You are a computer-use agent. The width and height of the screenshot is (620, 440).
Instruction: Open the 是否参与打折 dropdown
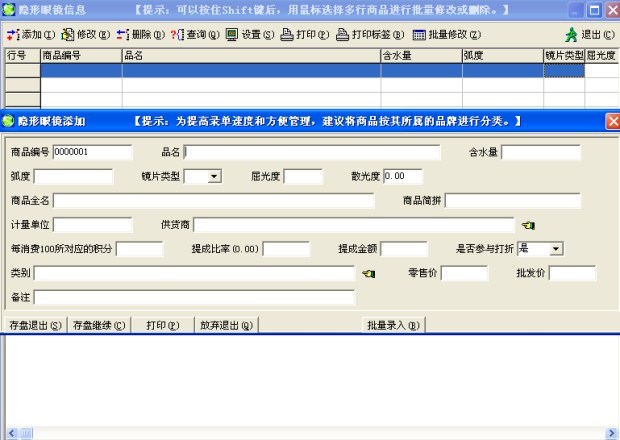click(556, 248)
